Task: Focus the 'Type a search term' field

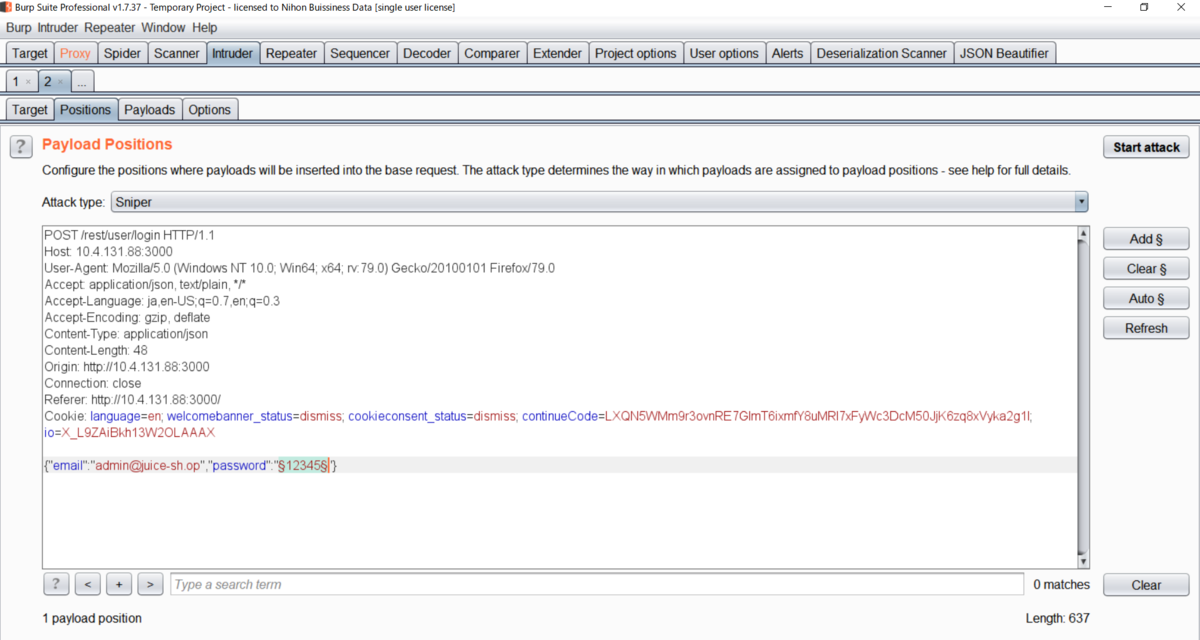Action: (x=597, y=584)
